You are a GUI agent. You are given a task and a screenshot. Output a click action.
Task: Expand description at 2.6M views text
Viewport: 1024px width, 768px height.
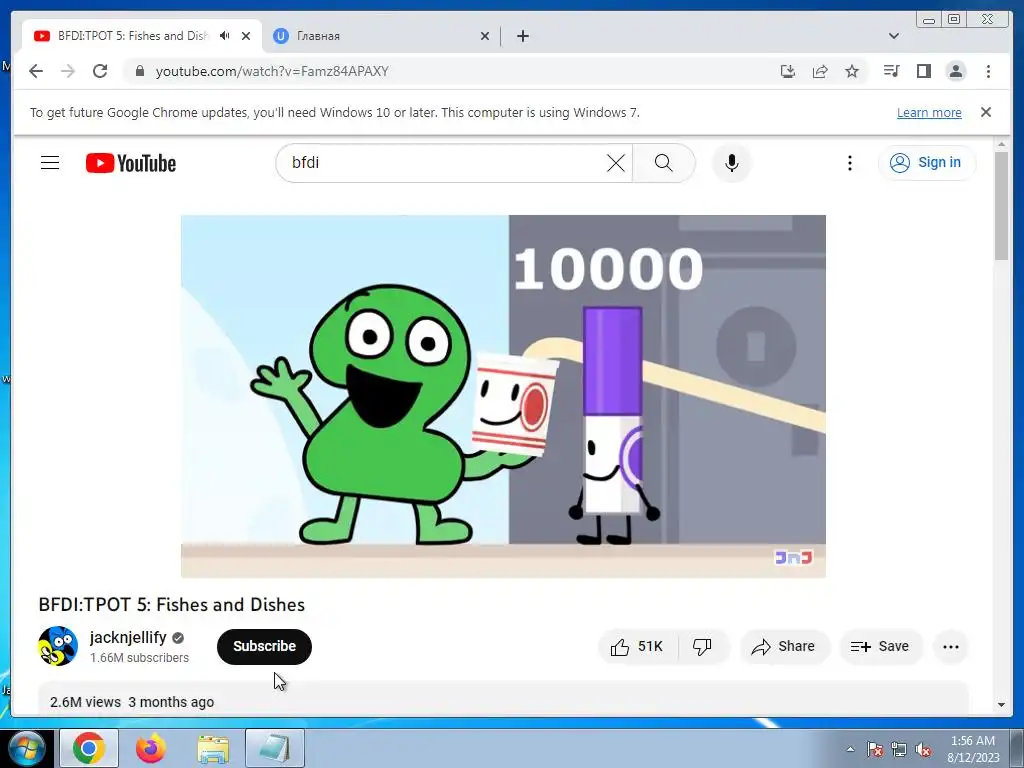click(86, 702)
